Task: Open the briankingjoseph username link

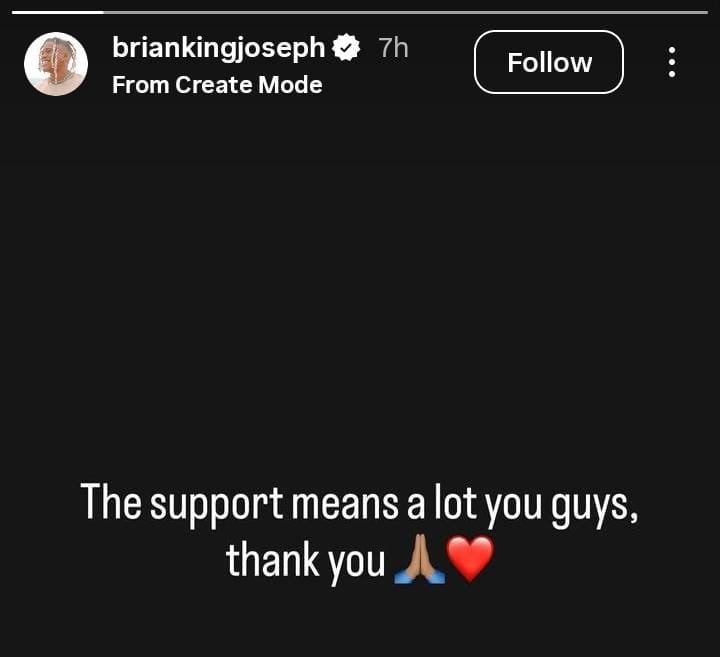Action: click(x=219, y=49)
